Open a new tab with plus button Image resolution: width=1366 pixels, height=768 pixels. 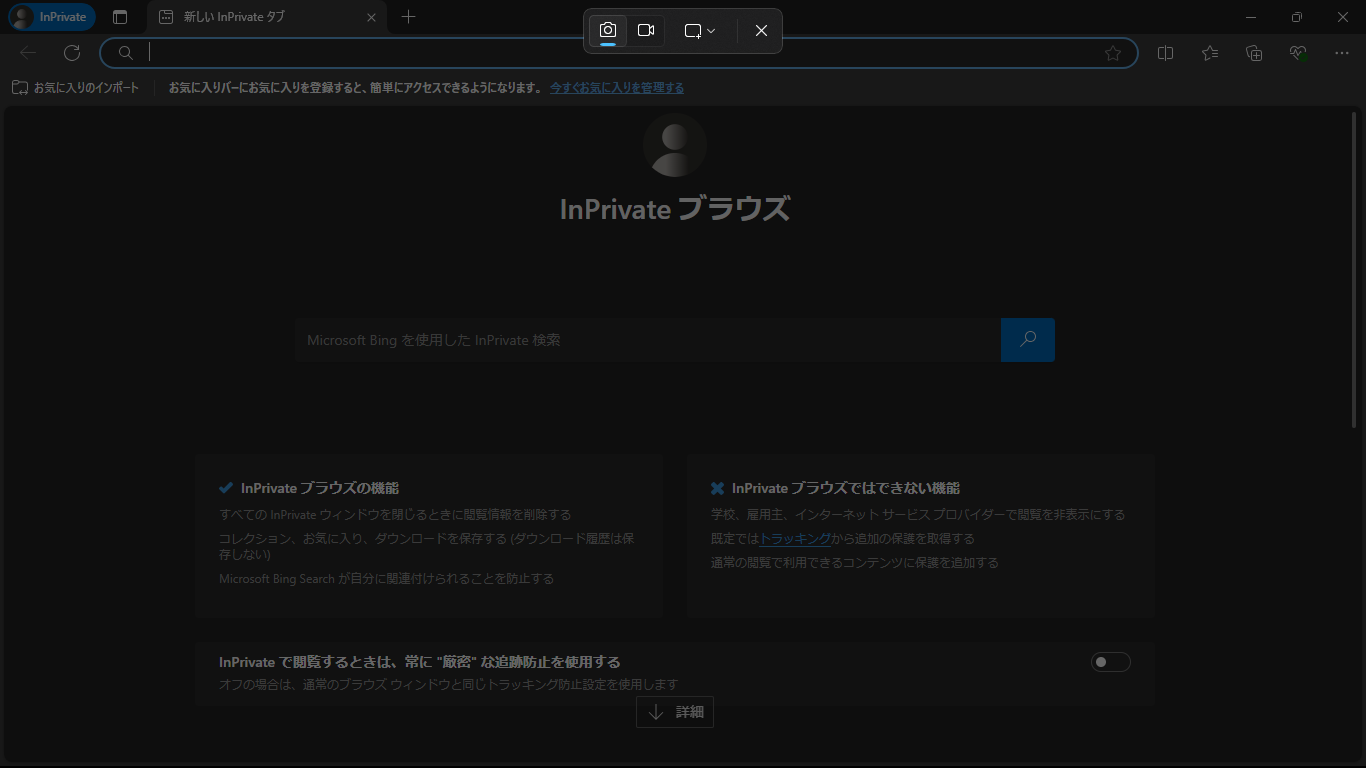pos(408,17)
